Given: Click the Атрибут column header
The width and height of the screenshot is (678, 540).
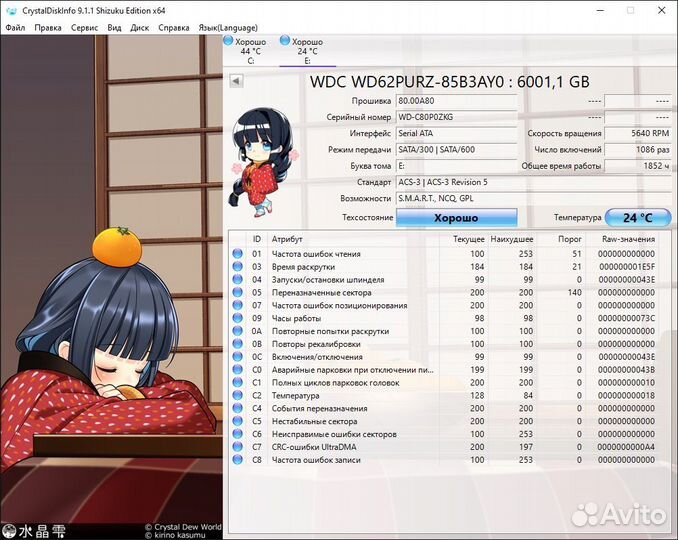Looking at the screenshot, I should click(x=290, y=239).
